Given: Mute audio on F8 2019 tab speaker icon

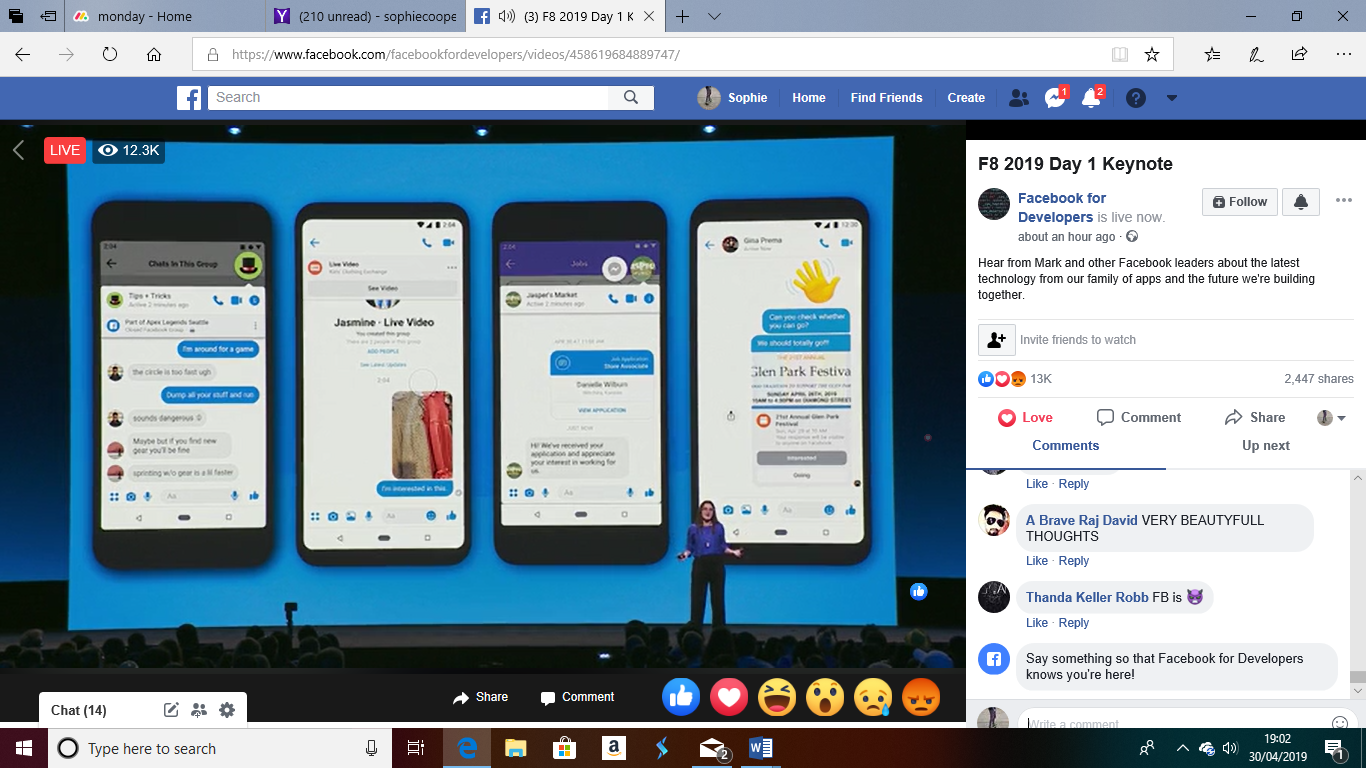Looking at the screenshot, I should pos(505,16).
